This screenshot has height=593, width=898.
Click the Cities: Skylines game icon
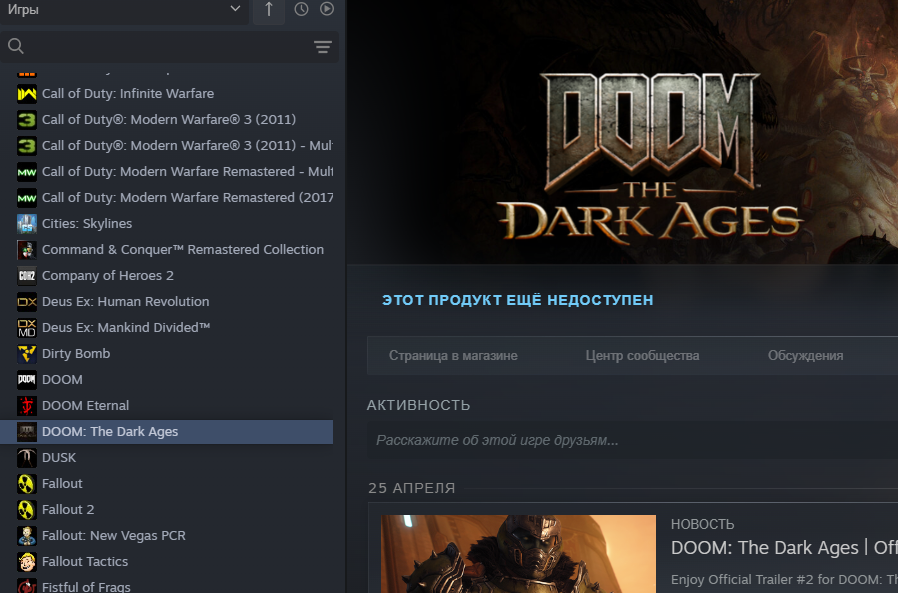coord(27,224)
